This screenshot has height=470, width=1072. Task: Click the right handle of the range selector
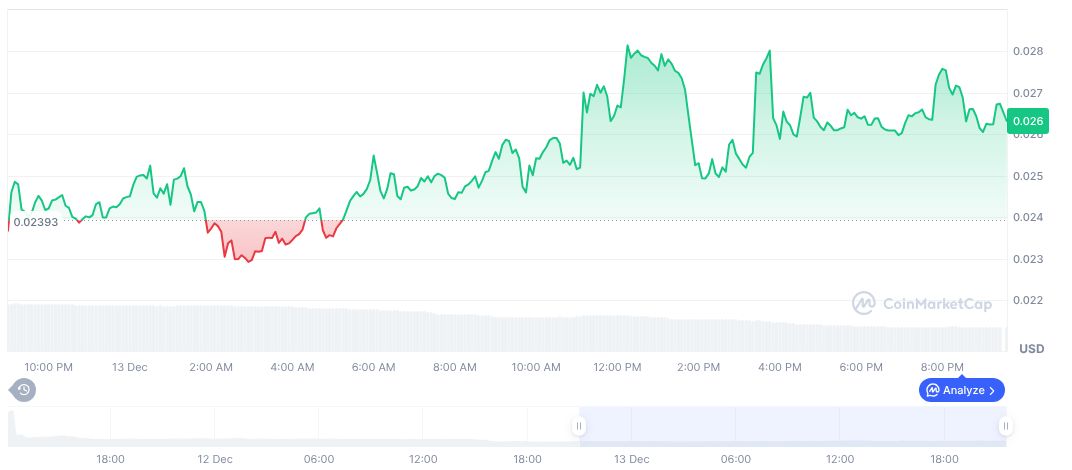(1005, 426)
